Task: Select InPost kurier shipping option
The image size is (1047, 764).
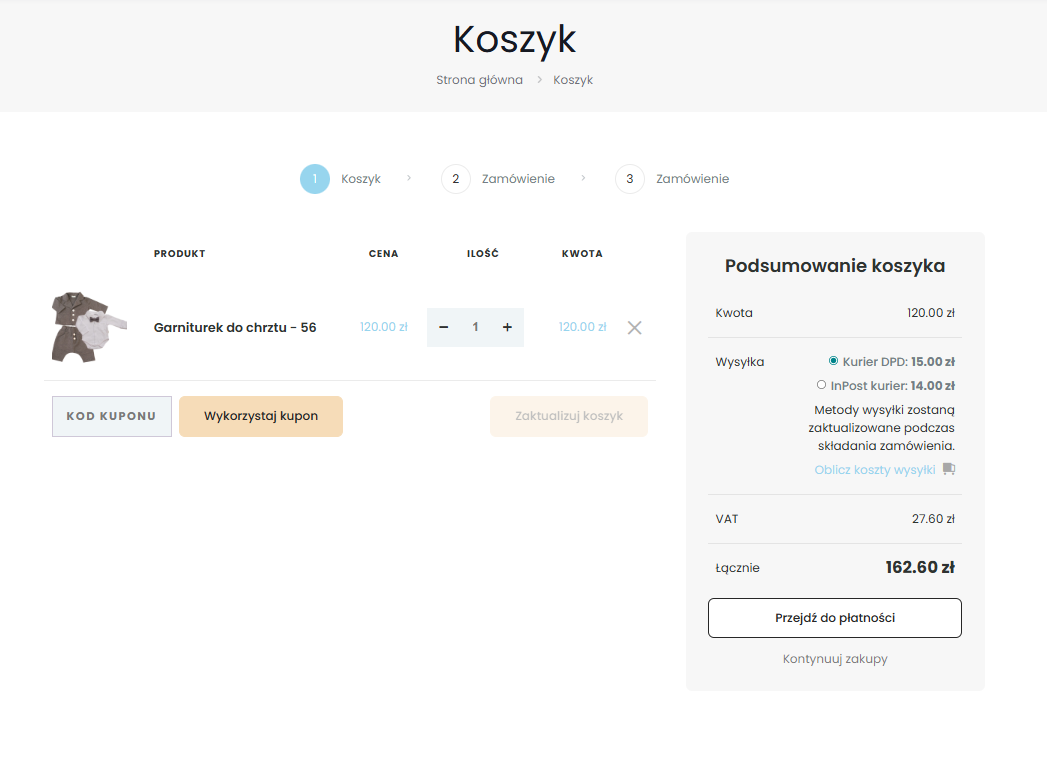Action: click(822, 385)
